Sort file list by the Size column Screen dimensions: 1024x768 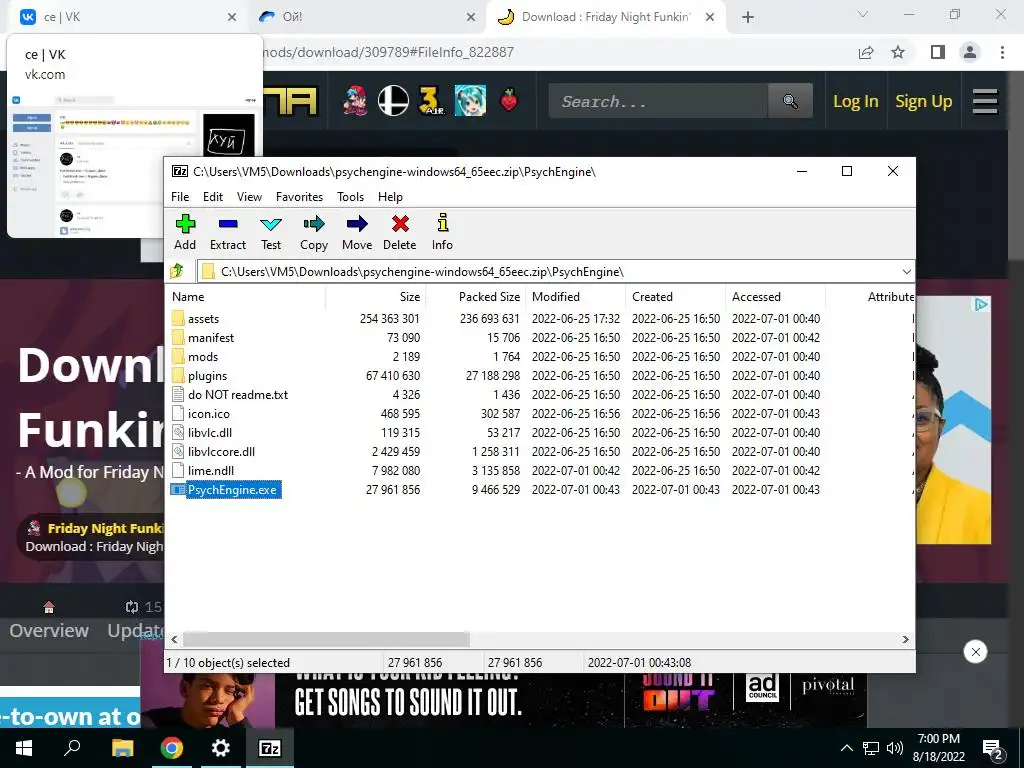coord(376,296)
